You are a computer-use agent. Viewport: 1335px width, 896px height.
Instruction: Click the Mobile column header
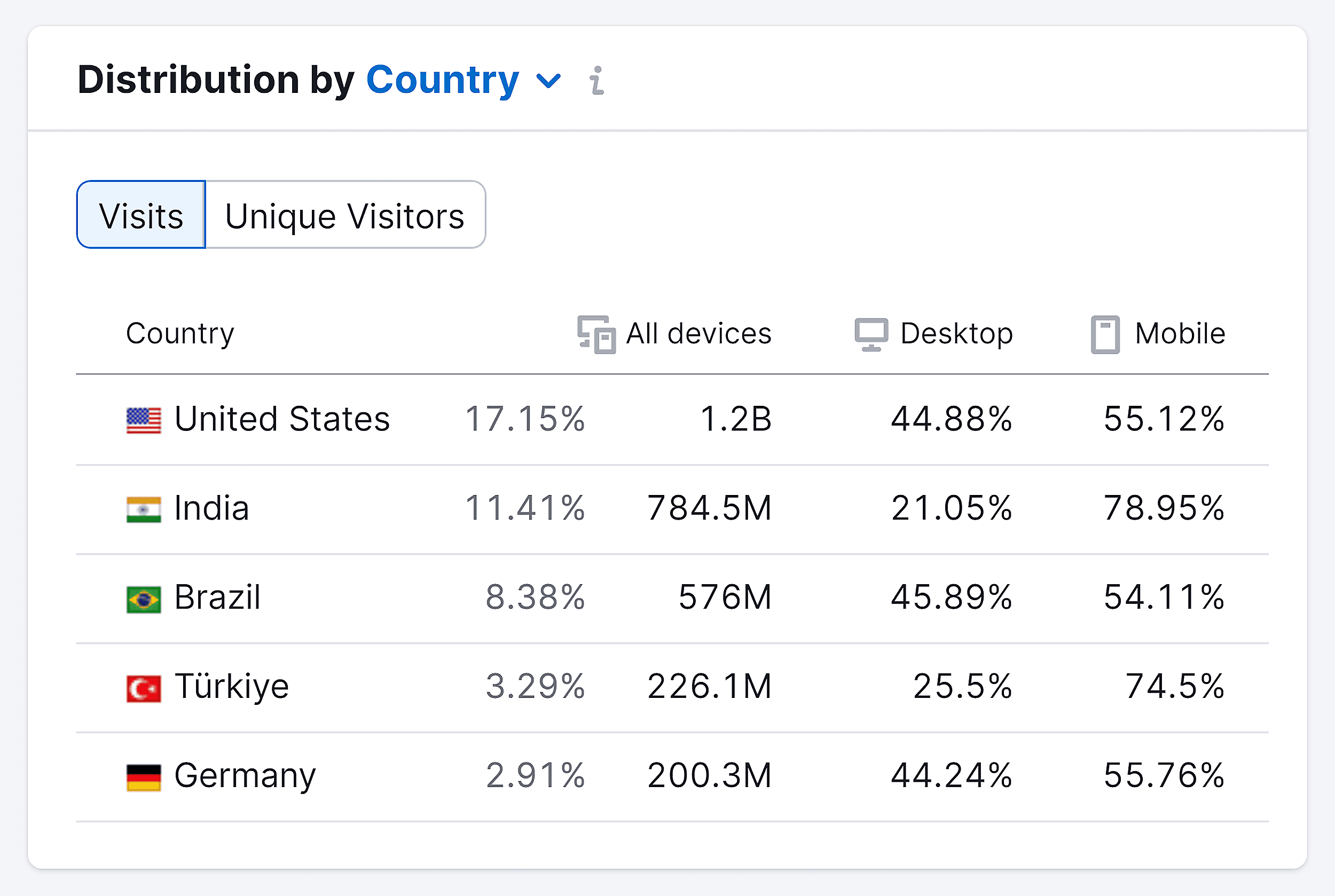coord(1180,334)
